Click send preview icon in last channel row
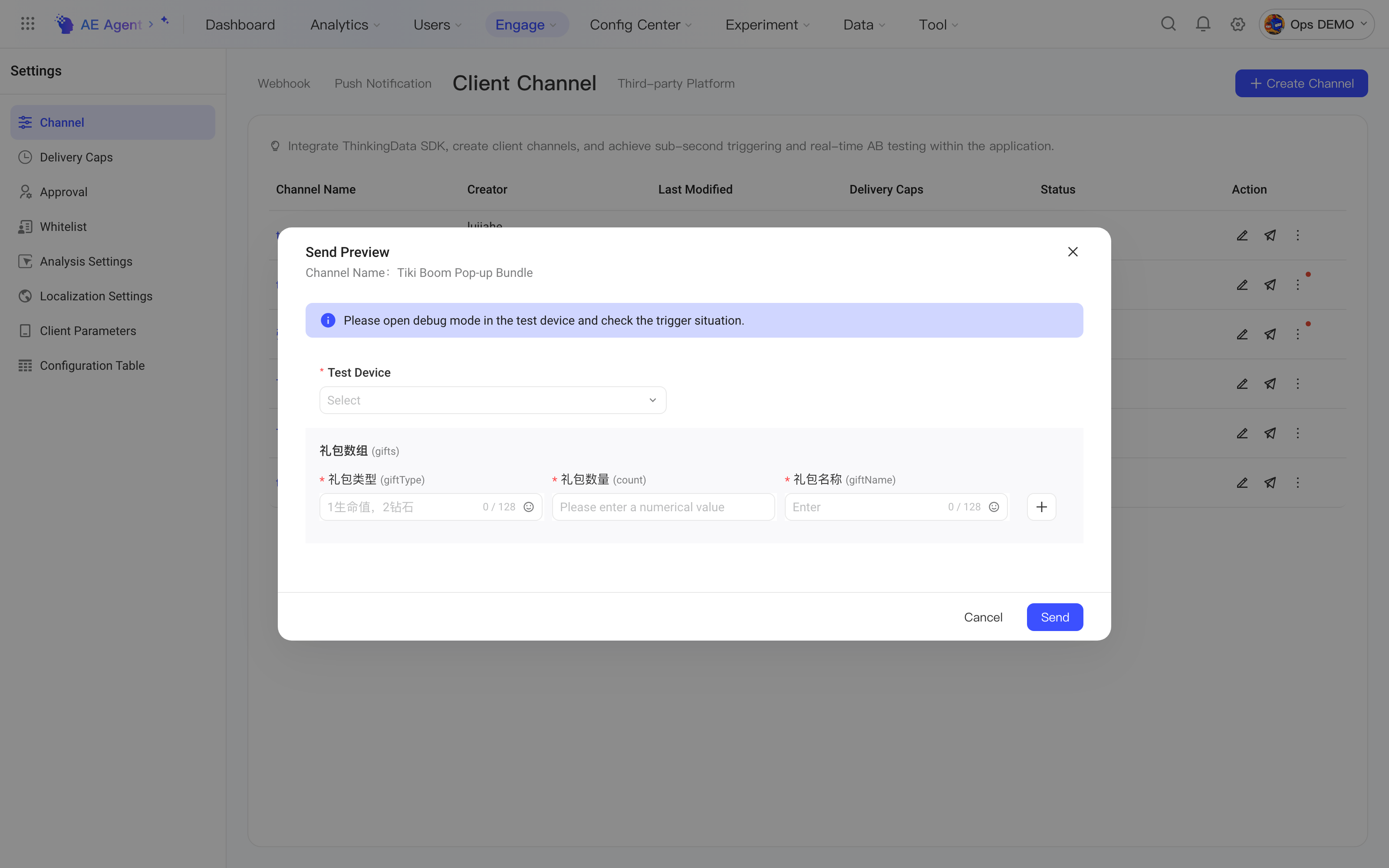 pos(1270,483)
